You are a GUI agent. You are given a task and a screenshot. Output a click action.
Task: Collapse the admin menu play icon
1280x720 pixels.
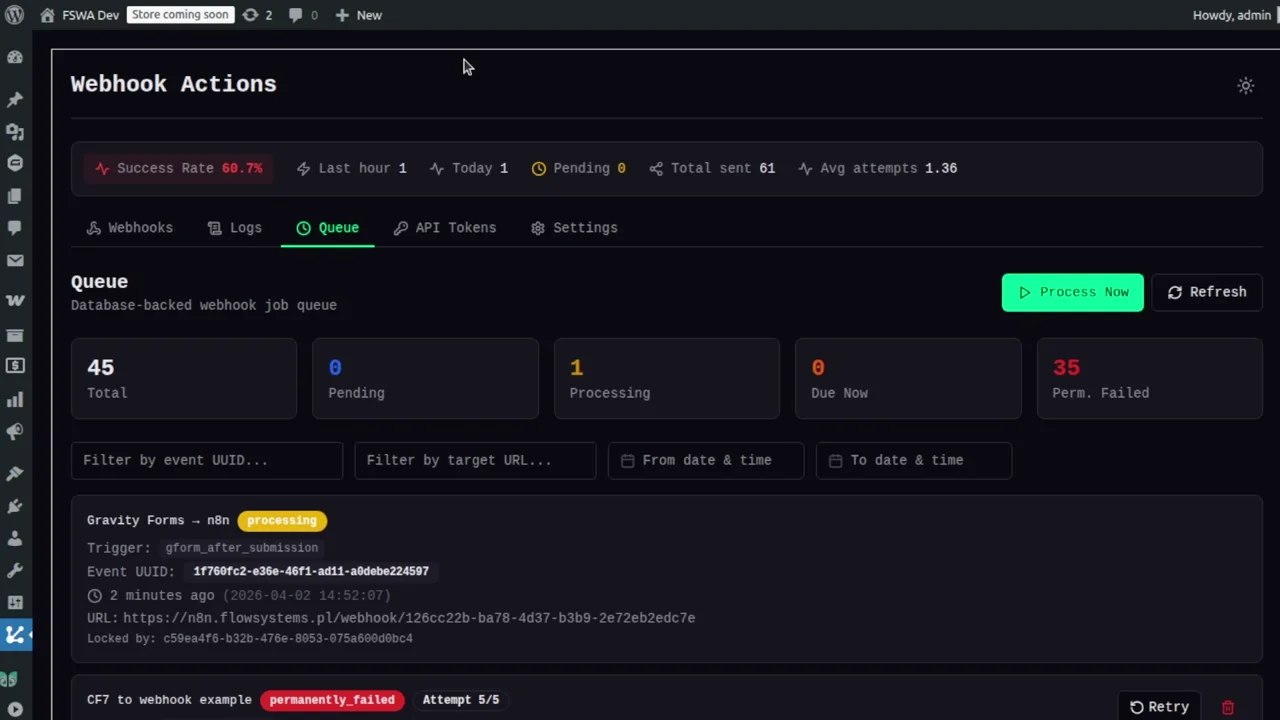point(15,710)
